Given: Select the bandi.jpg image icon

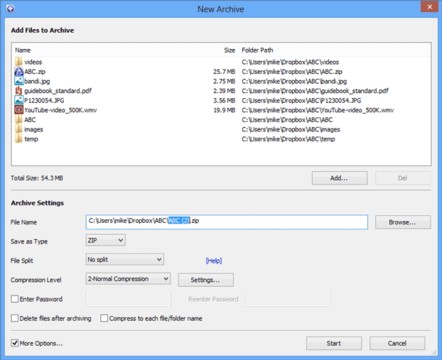Looking at the screenshot, I should click(x=19, y=81).
